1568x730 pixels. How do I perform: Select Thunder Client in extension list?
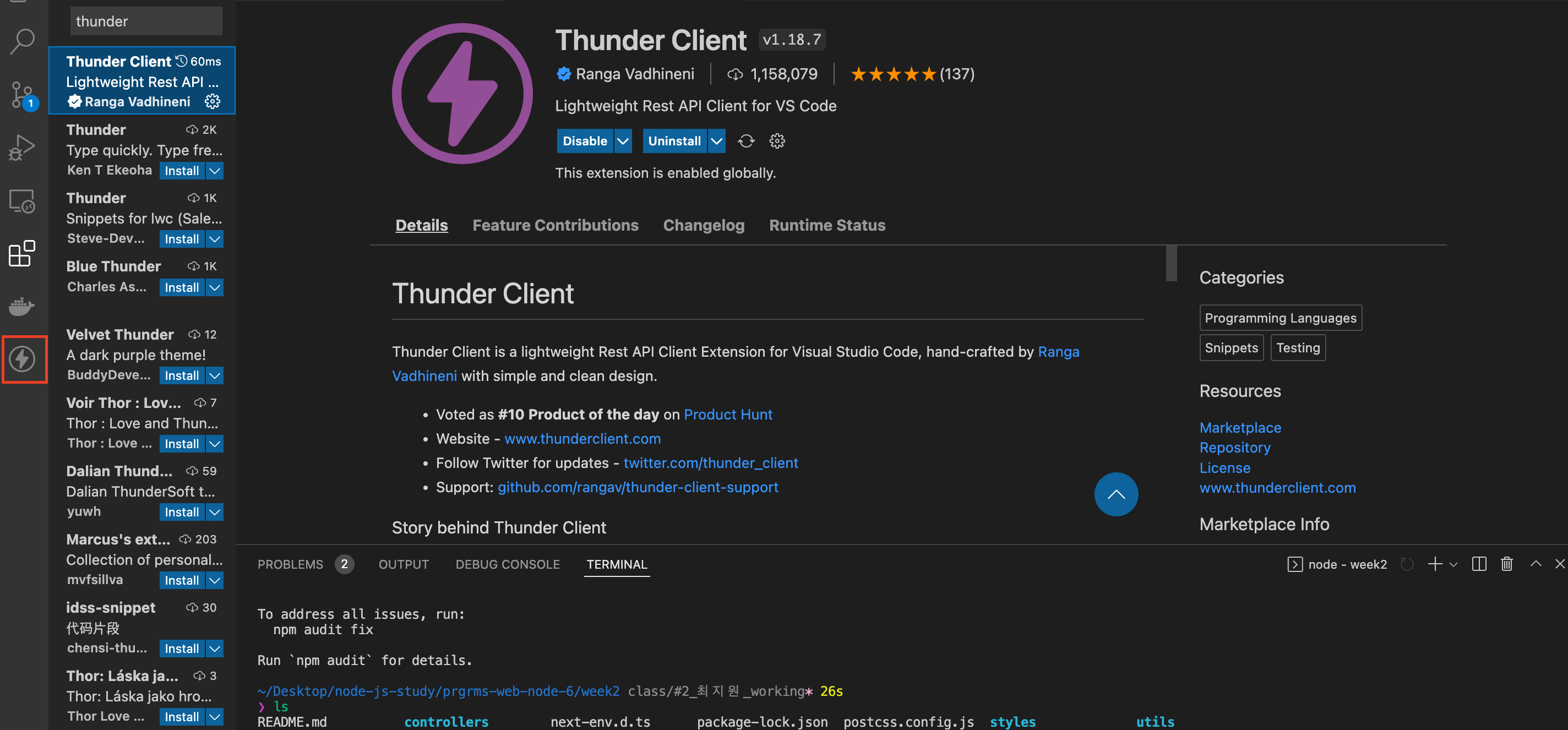point(142,80)
